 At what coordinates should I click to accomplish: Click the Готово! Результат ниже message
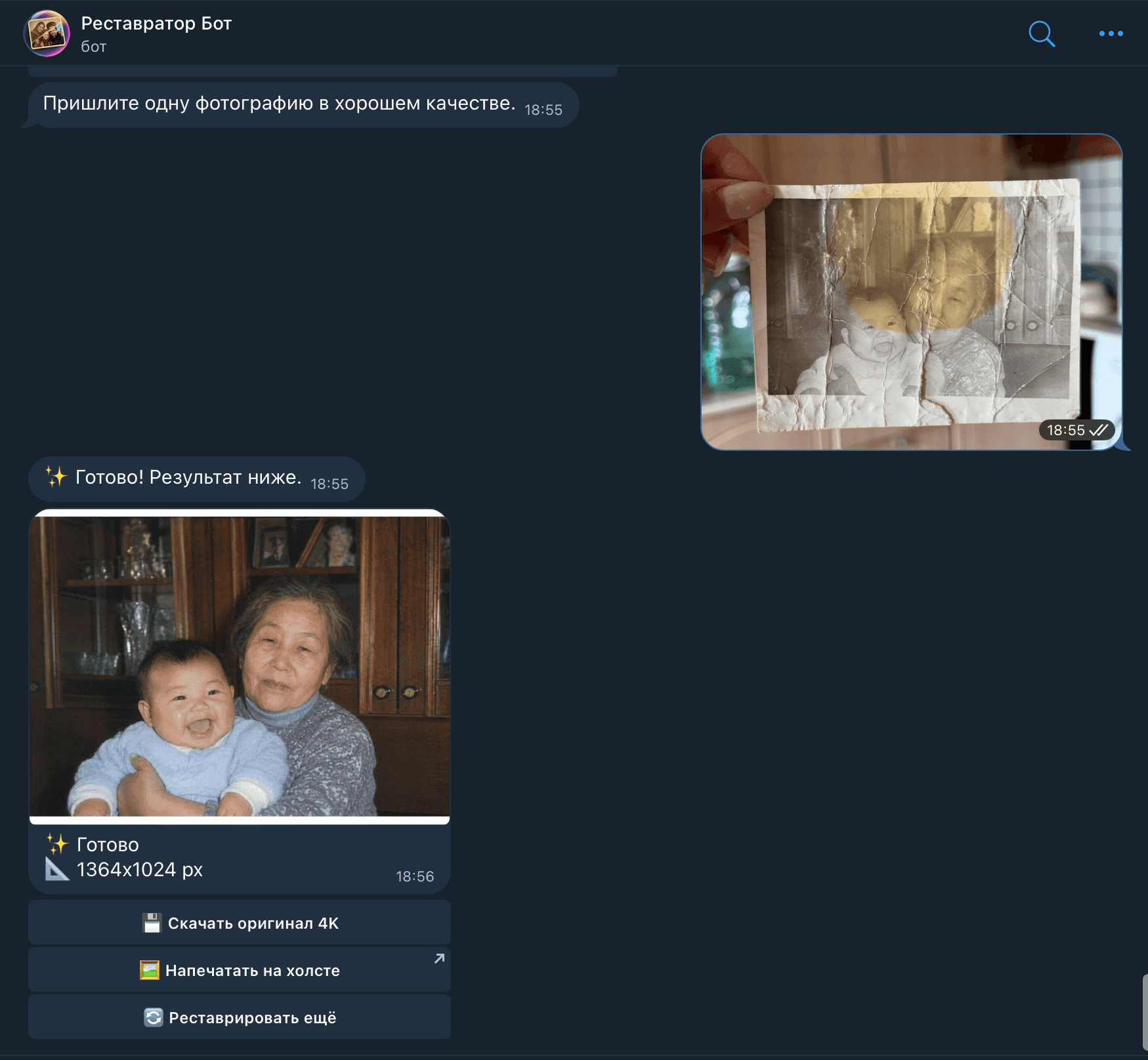pyautogui.click(x=196, y=478)
